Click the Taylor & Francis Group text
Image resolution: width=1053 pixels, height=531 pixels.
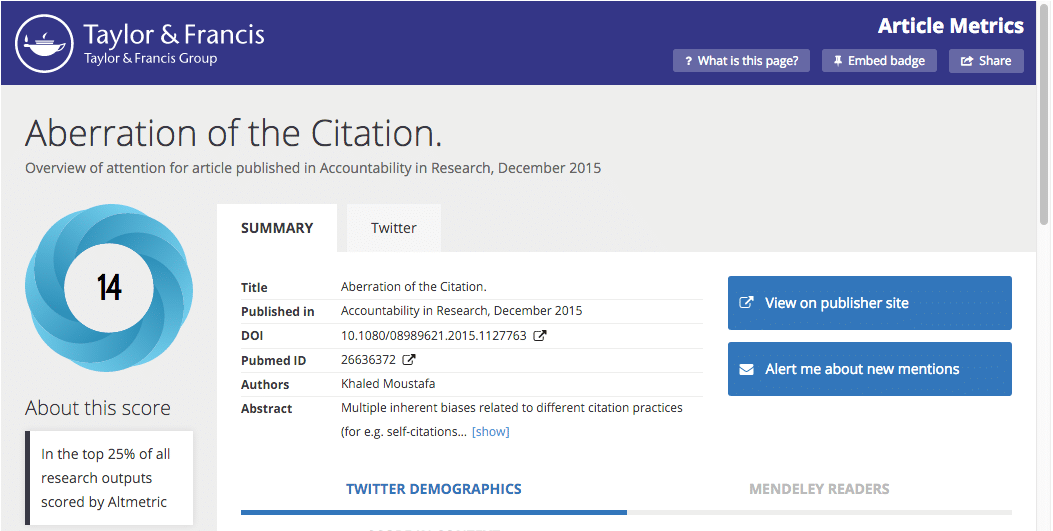click(150, 58)
